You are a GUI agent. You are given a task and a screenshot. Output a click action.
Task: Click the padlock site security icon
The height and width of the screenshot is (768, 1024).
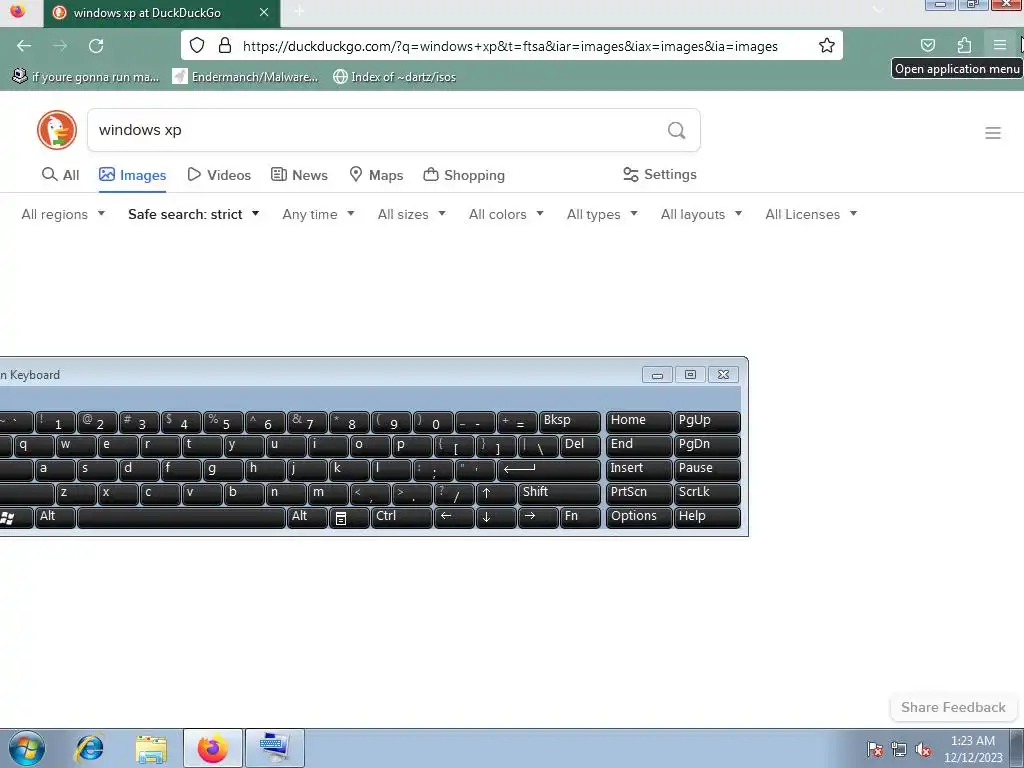[x=225, y=45]
